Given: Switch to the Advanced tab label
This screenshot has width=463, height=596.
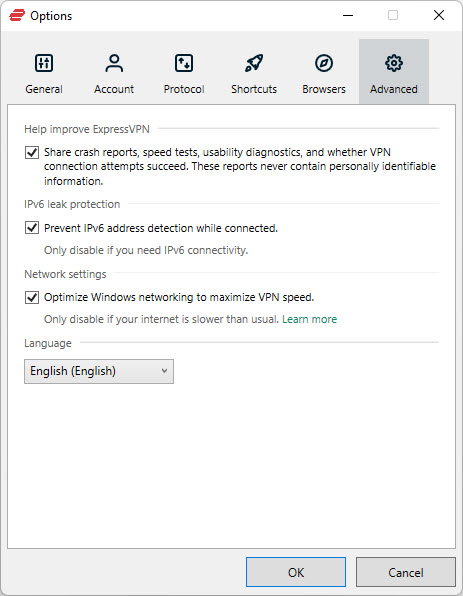Looking at the screenshot, I should 394,89.
